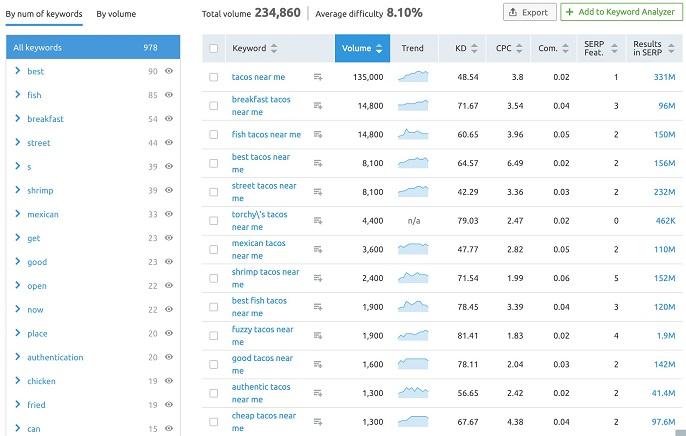
Task: Switch to By num of keywords tab
Action: 44,14
